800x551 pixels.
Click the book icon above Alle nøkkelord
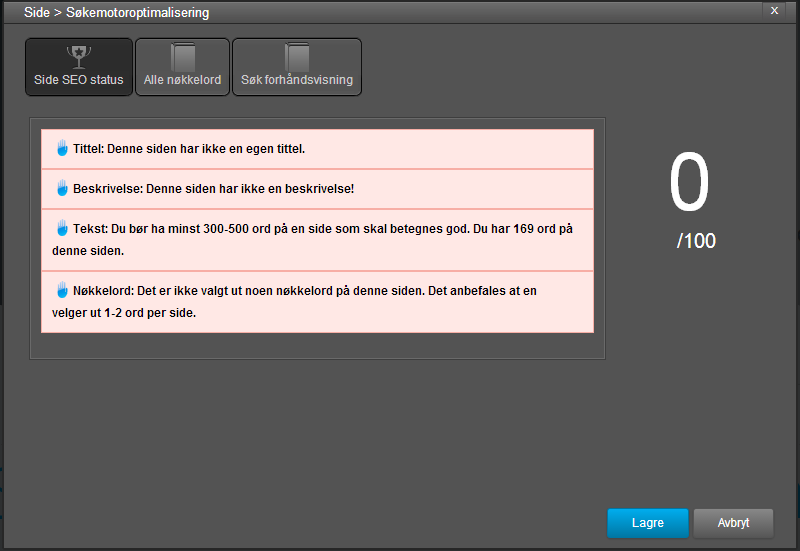(183, 55)
